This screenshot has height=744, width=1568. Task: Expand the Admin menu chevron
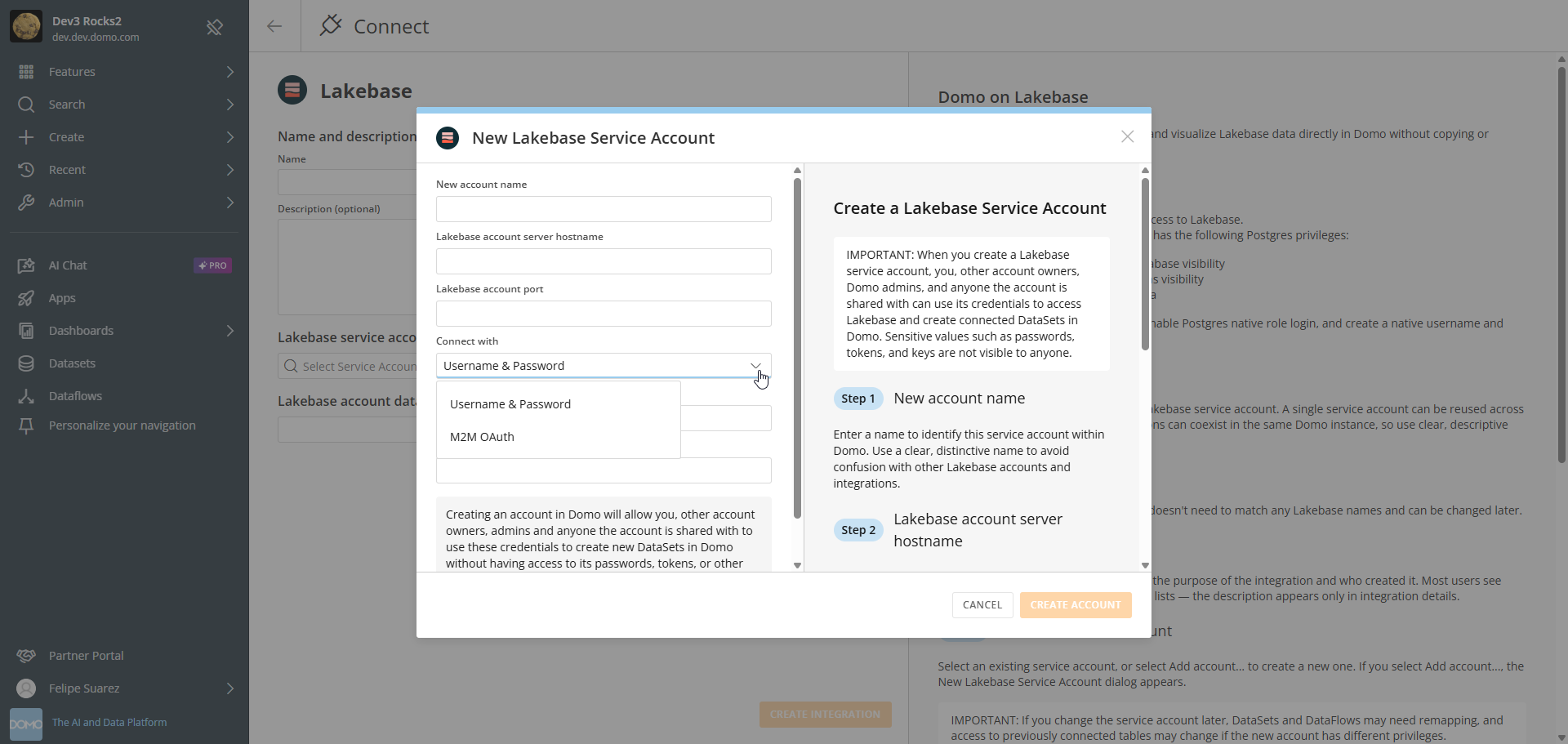(230, 203)
